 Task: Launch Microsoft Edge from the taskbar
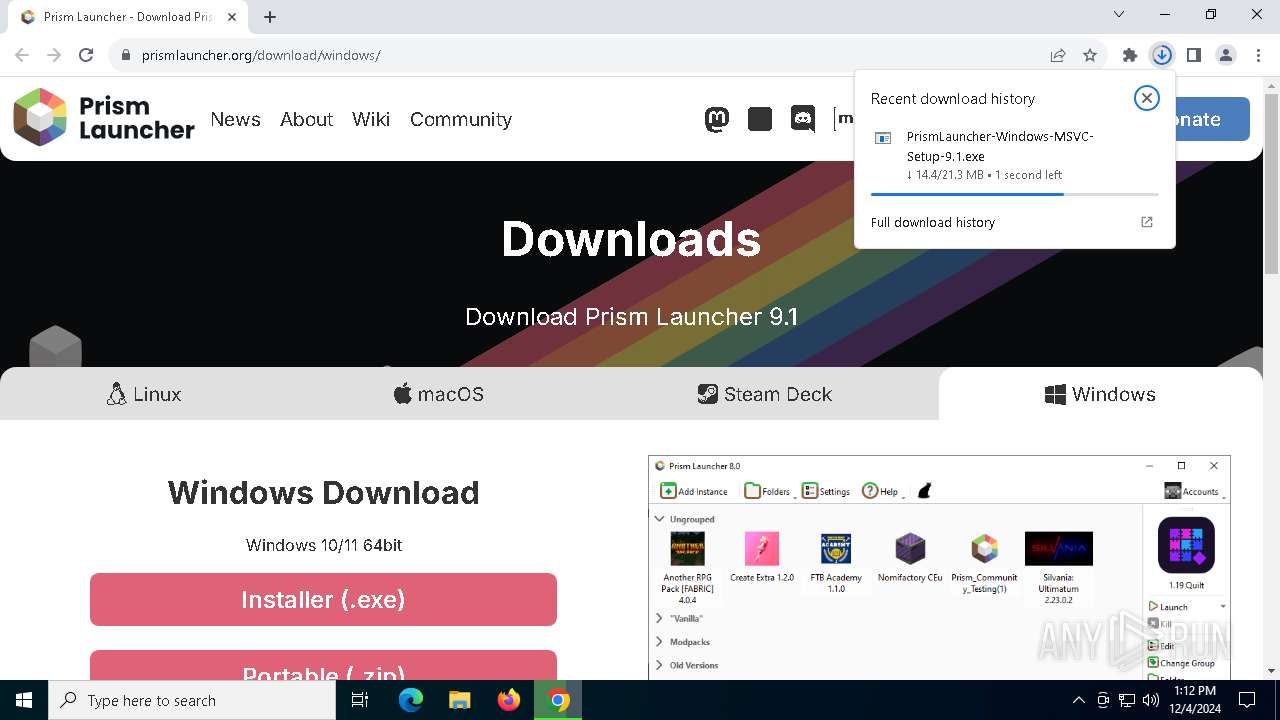click(x=411, y=700)
